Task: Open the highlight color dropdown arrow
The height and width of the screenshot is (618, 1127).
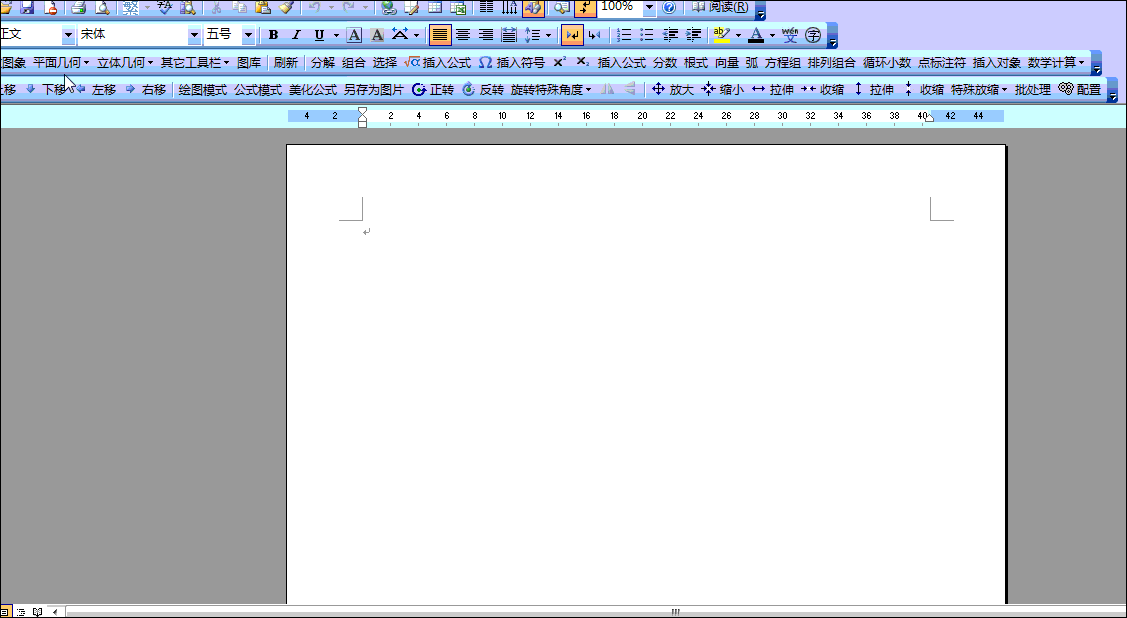Action: (738, 34)
